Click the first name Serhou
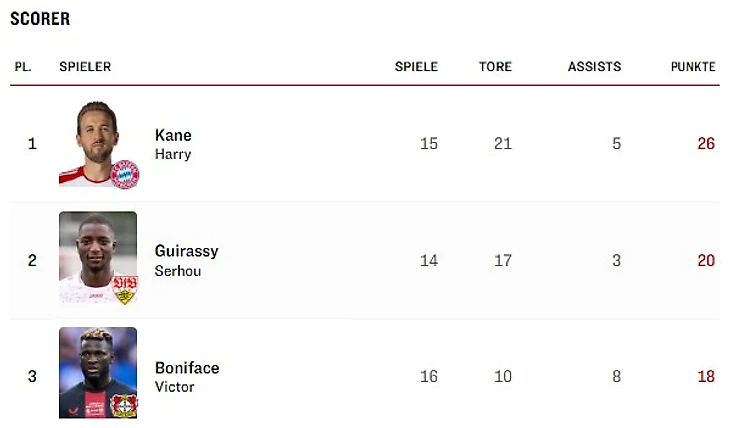 178,271
